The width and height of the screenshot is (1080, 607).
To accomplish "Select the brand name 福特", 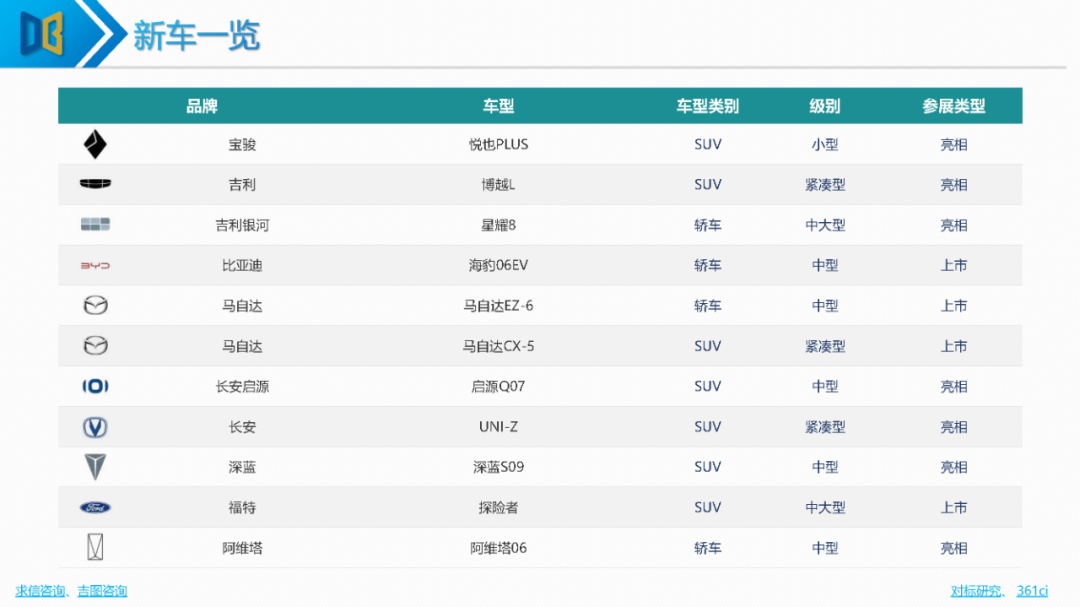I will (x=242, y=508).
